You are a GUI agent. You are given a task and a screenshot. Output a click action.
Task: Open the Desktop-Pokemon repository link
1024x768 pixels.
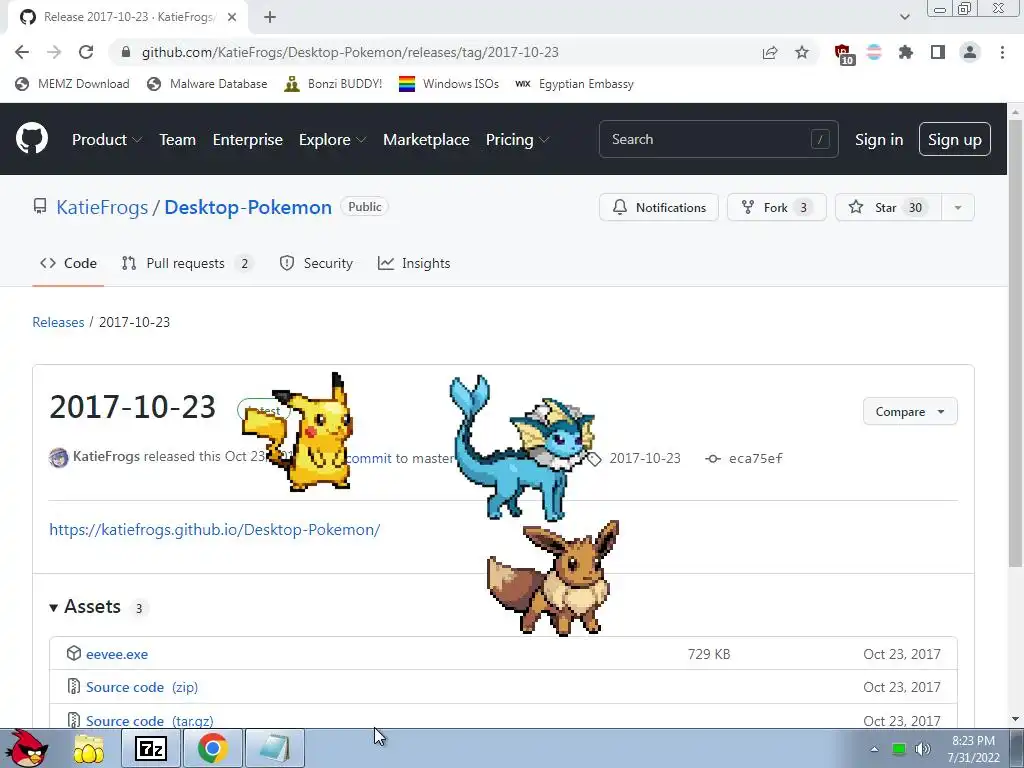coord(248,207)
